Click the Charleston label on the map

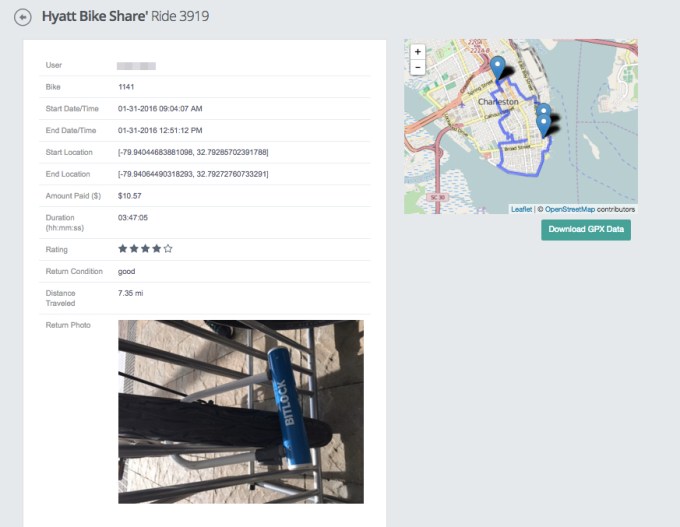pyautogui.click(x=498, y=102)
